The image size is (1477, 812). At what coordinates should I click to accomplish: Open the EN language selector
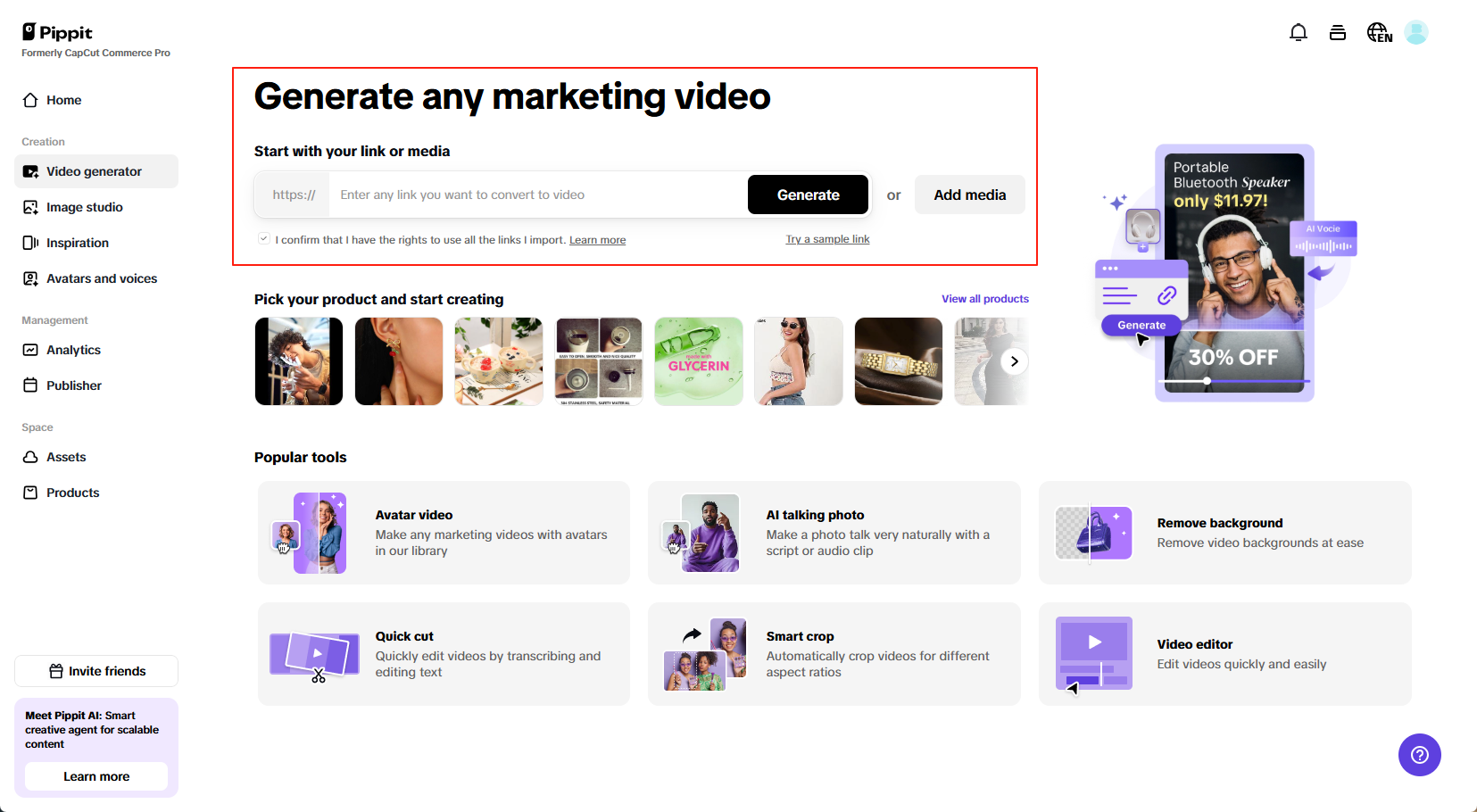(x=1379, y=31)
